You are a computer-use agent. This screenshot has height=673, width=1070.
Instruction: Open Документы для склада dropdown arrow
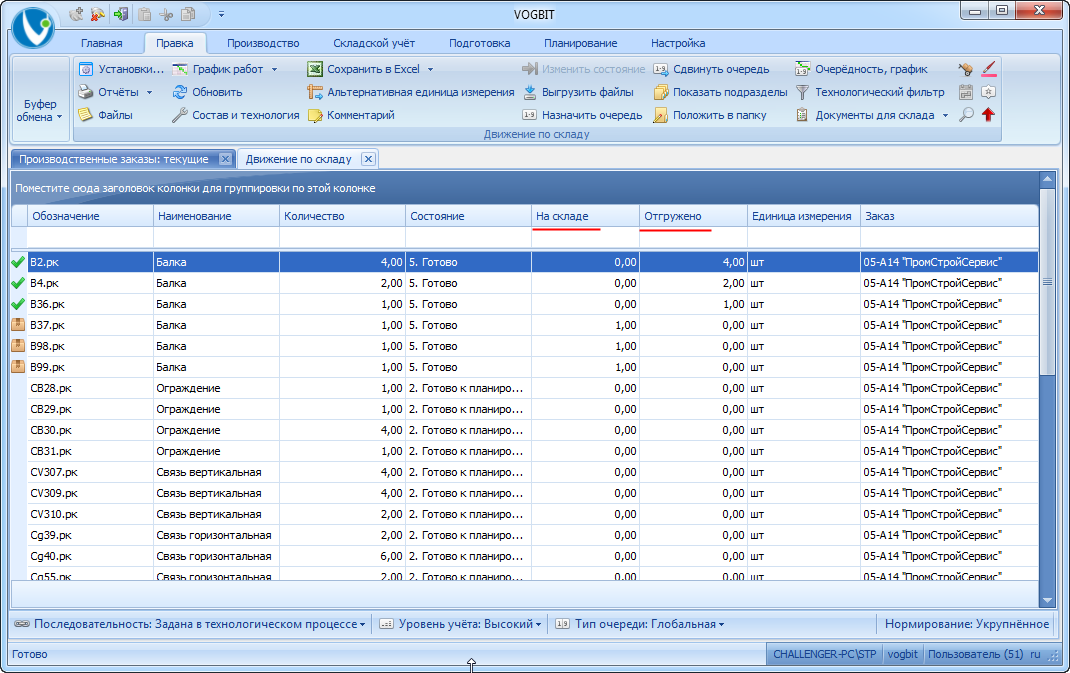[x=945, y=116]
